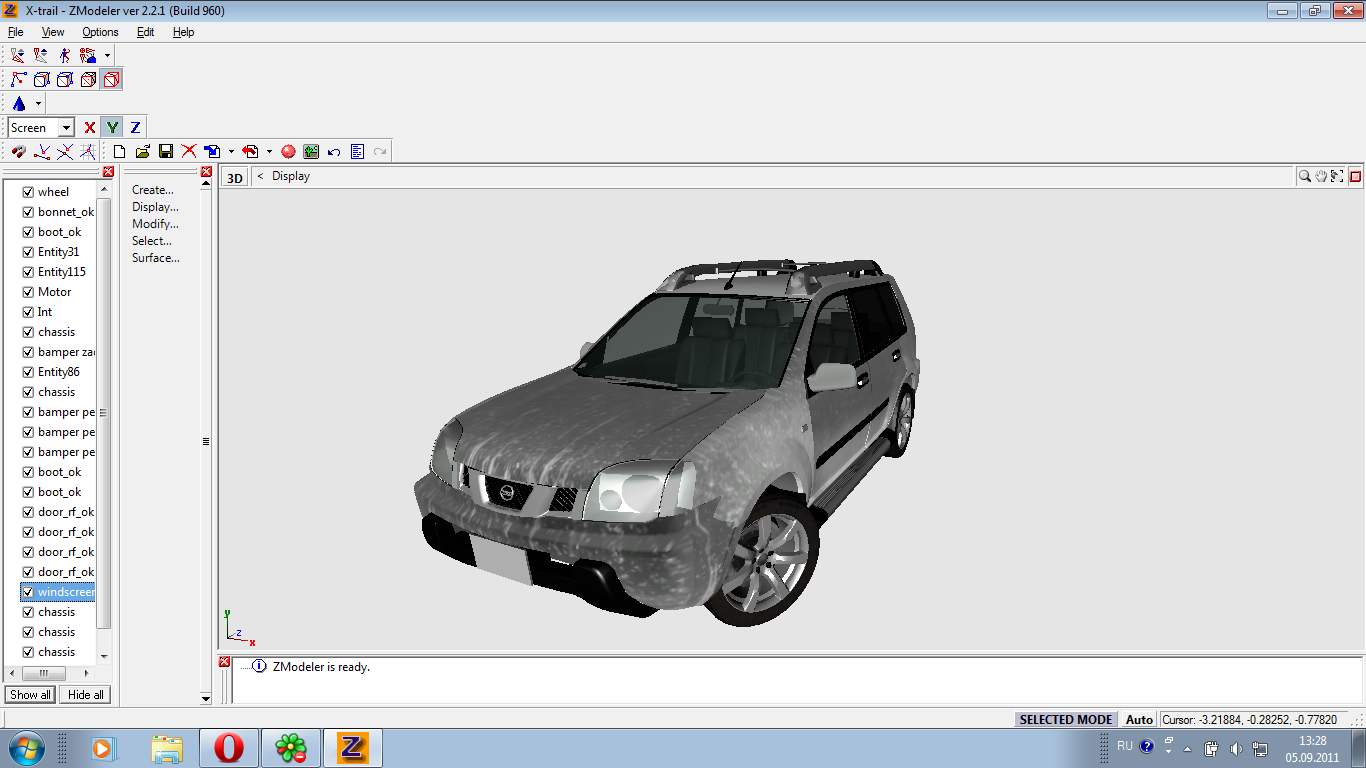Toggle the Entity31 visibility checkbox
This screenshot has height=768, width=1366.
click(x=28, y=252)
